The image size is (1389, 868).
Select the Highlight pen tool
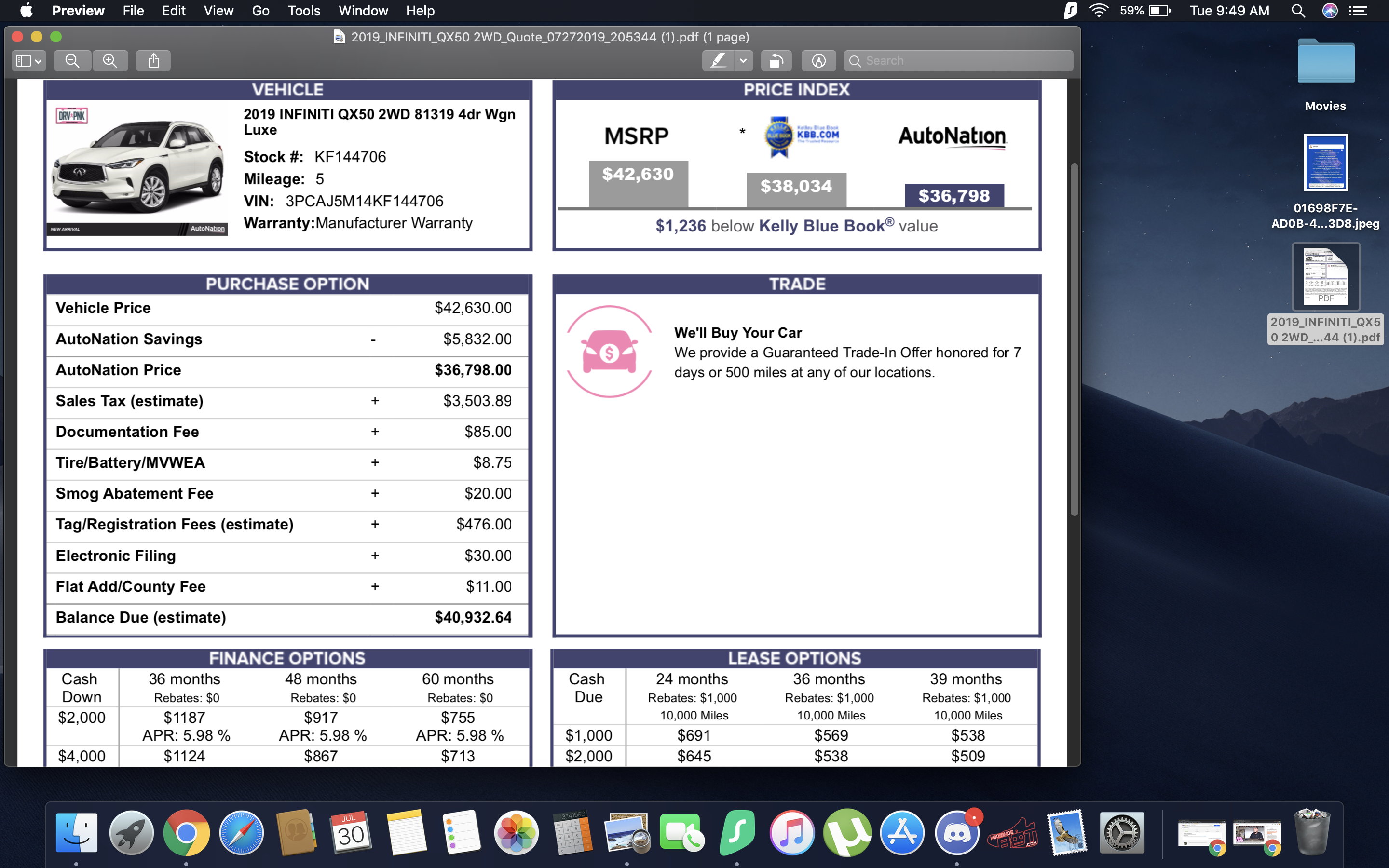718,60
